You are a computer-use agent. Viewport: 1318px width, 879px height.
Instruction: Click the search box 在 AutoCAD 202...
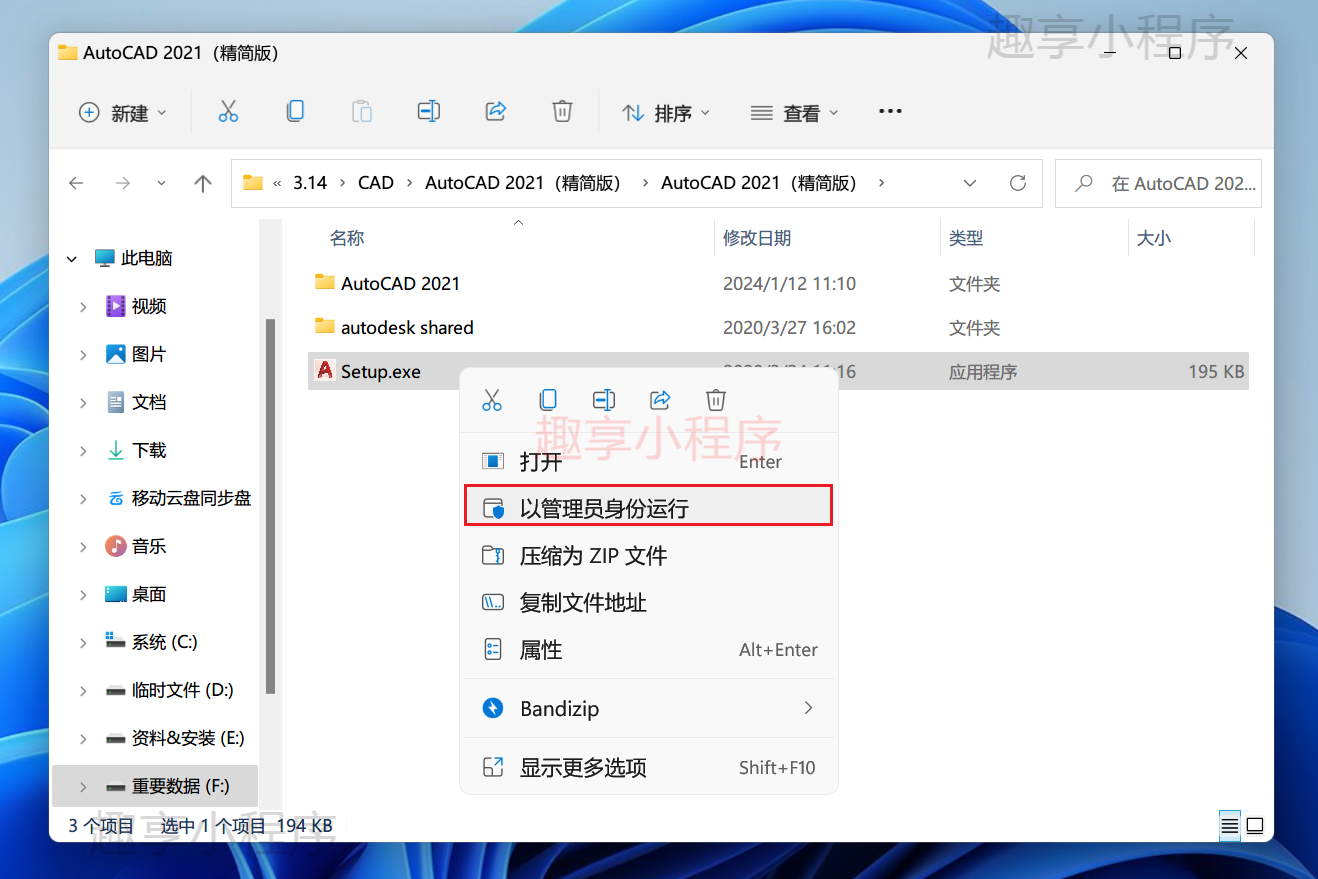click(x=1158, y=183)
